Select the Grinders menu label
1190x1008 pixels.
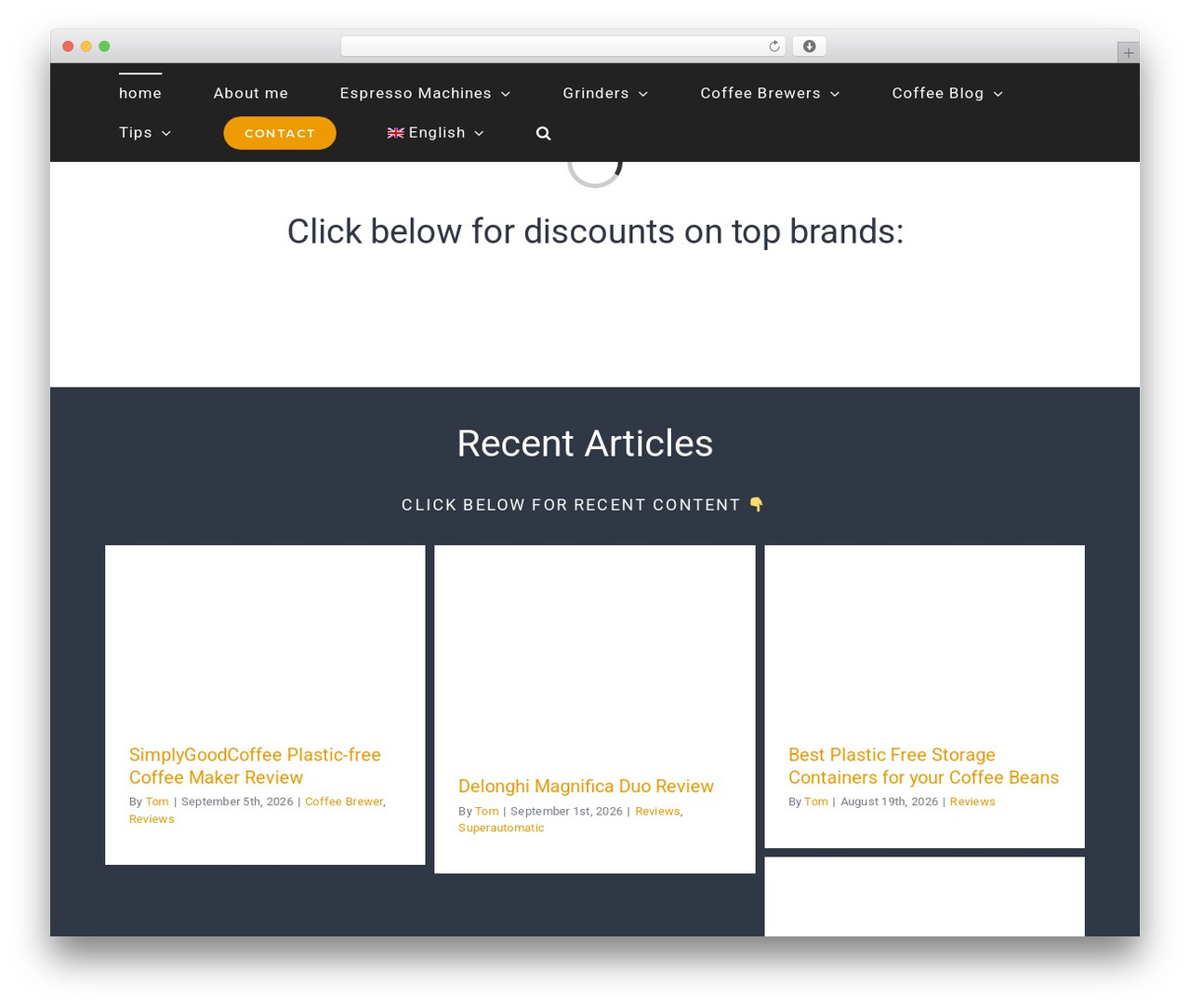click(596, 93)
